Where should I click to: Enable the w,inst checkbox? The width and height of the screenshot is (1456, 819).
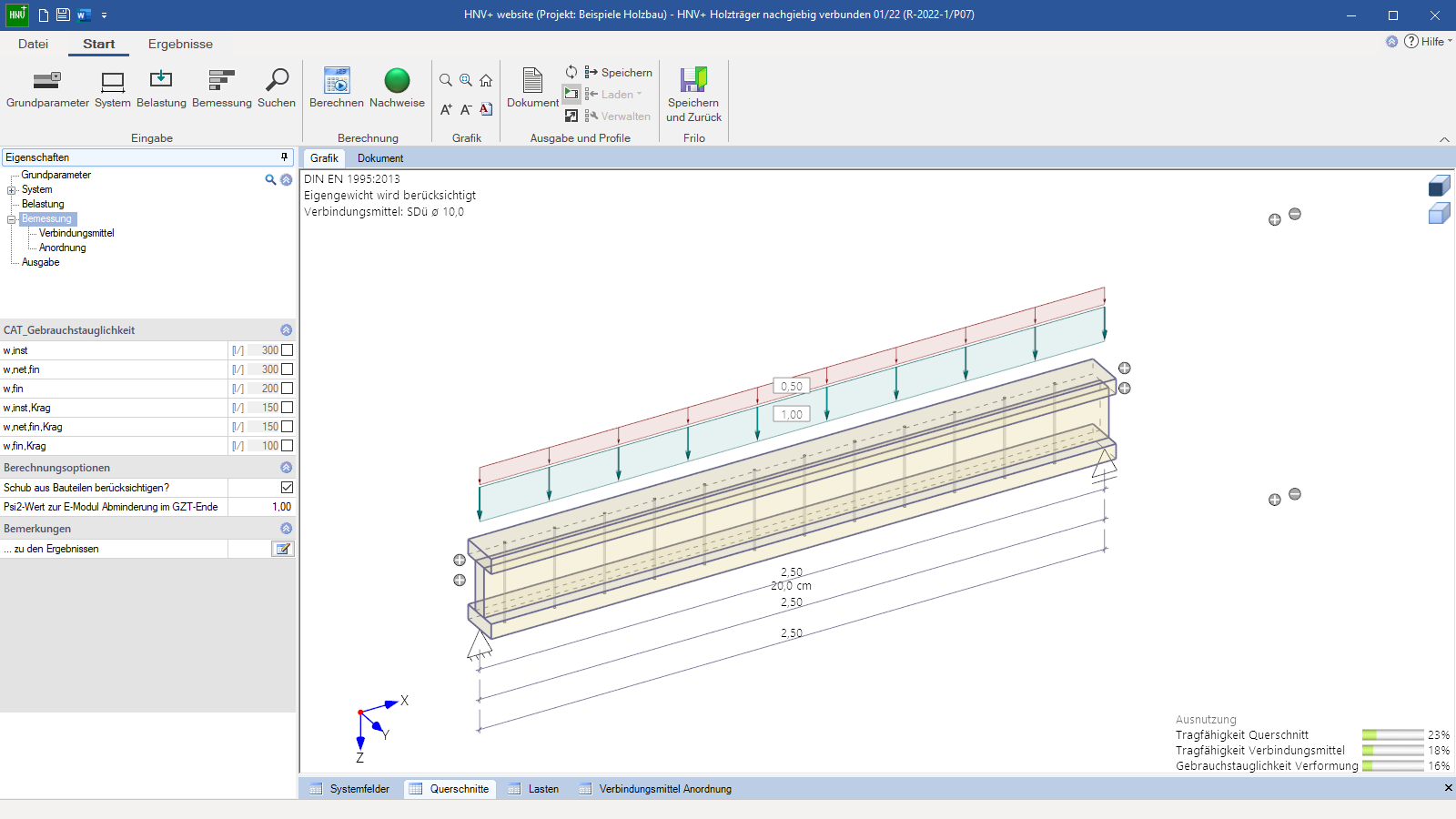288,350
